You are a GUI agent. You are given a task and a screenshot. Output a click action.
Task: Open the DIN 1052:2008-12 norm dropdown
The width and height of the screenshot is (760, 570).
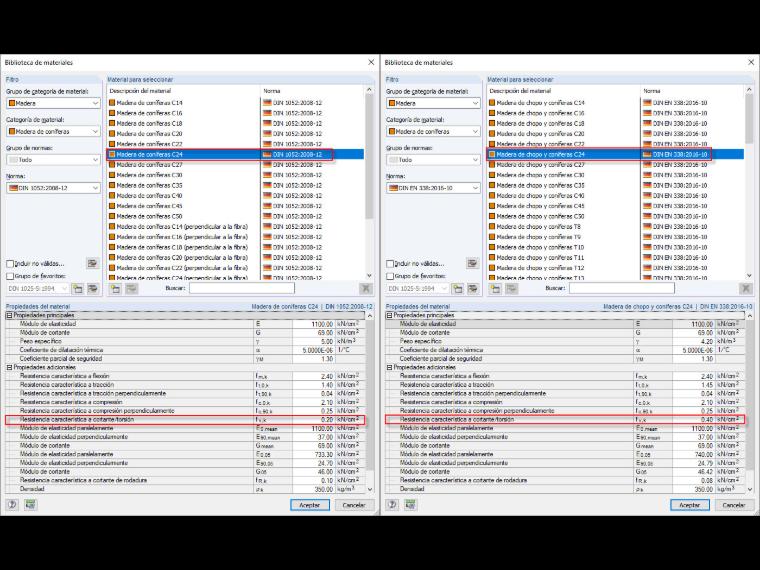[x=53, y=188]
